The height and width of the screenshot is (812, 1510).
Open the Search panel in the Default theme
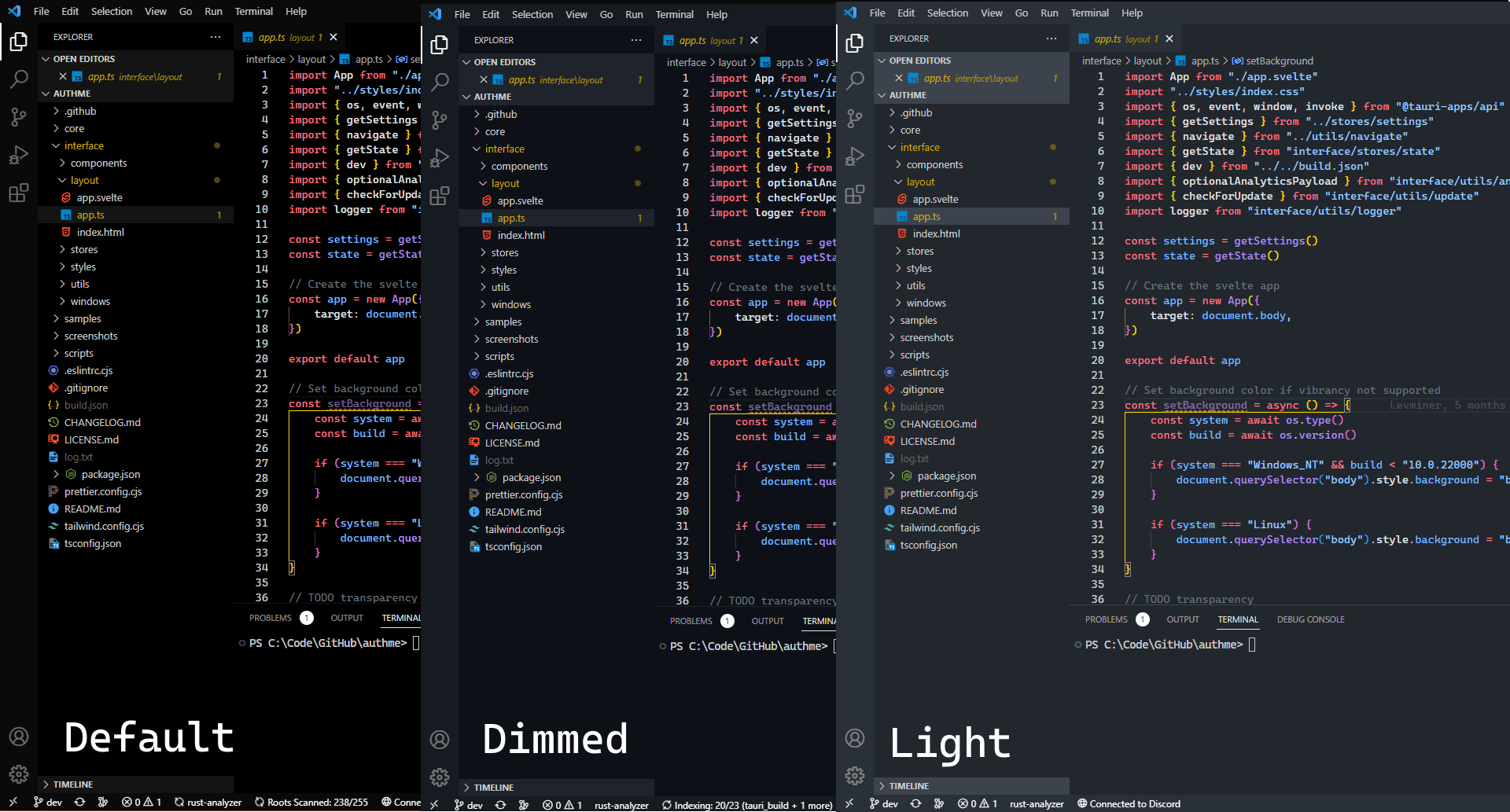[19, 79]
